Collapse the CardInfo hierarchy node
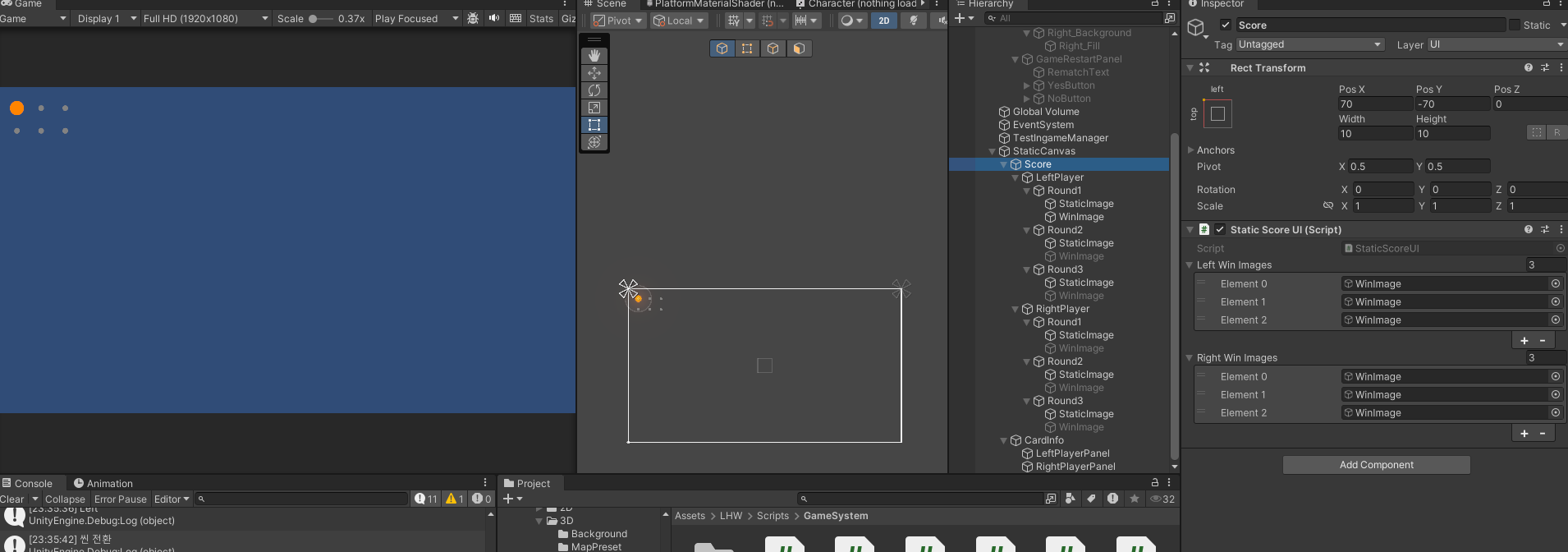1568x552 pixels. tap(1003, 440)
